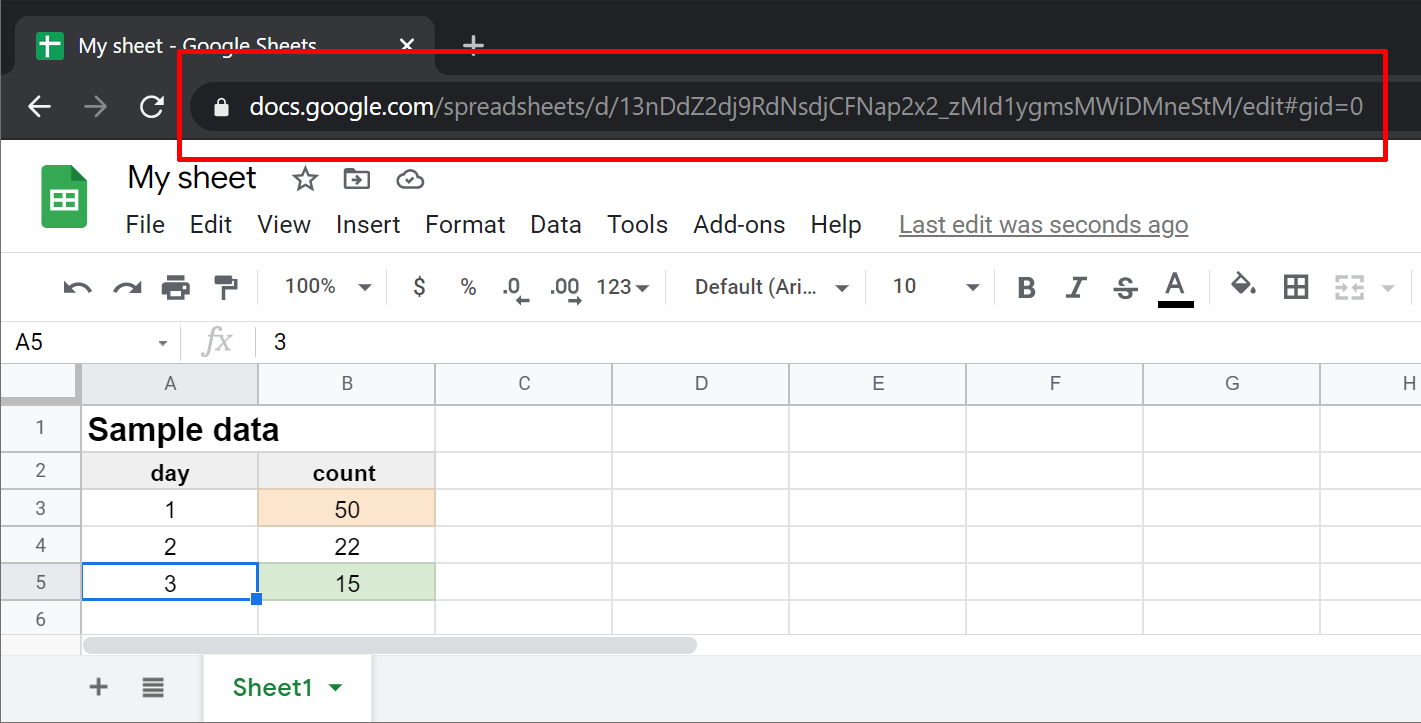Click the select-all corner box
The image size is (1421, 723).
(40, 383)
